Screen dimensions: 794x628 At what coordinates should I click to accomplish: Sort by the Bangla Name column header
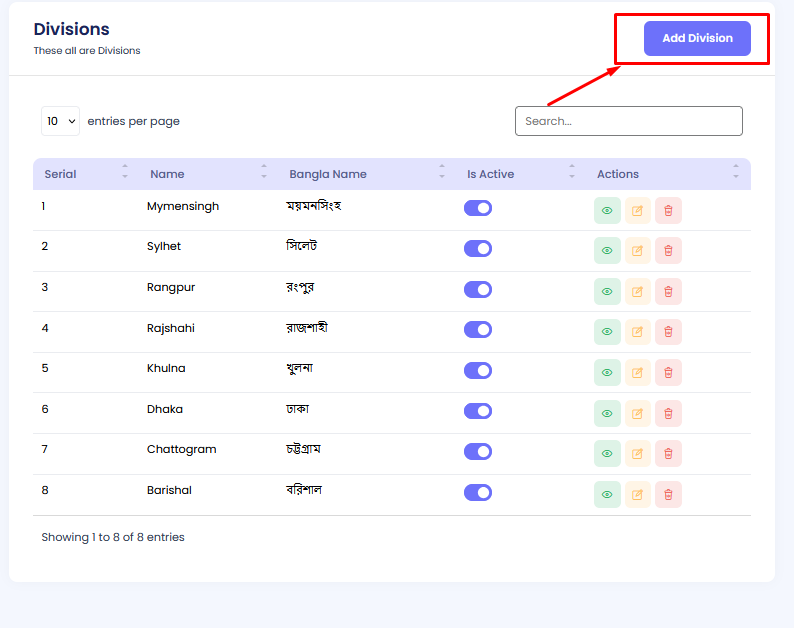[x=328, y=174]
